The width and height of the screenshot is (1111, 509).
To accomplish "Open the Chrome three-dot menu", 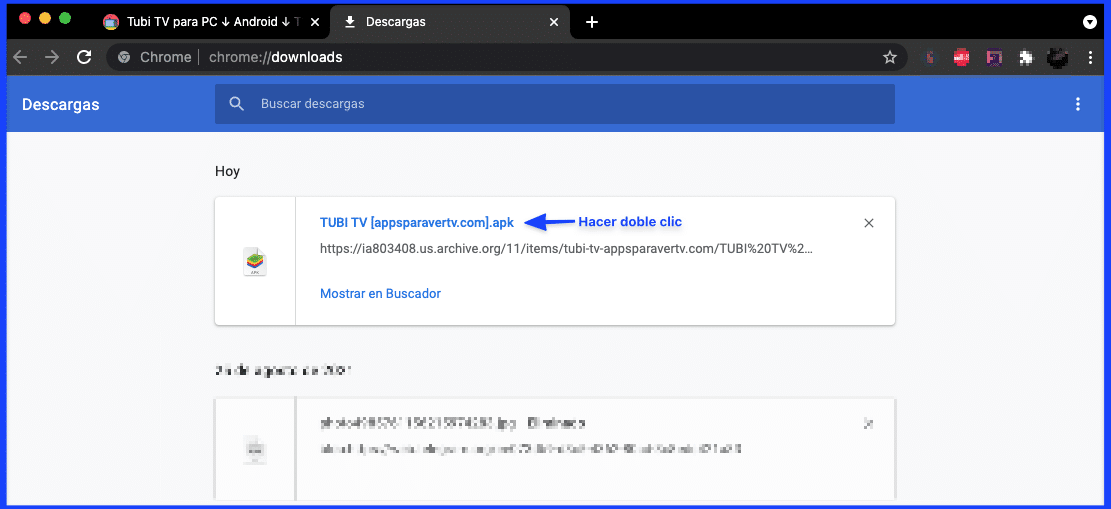I will 1090,57.
